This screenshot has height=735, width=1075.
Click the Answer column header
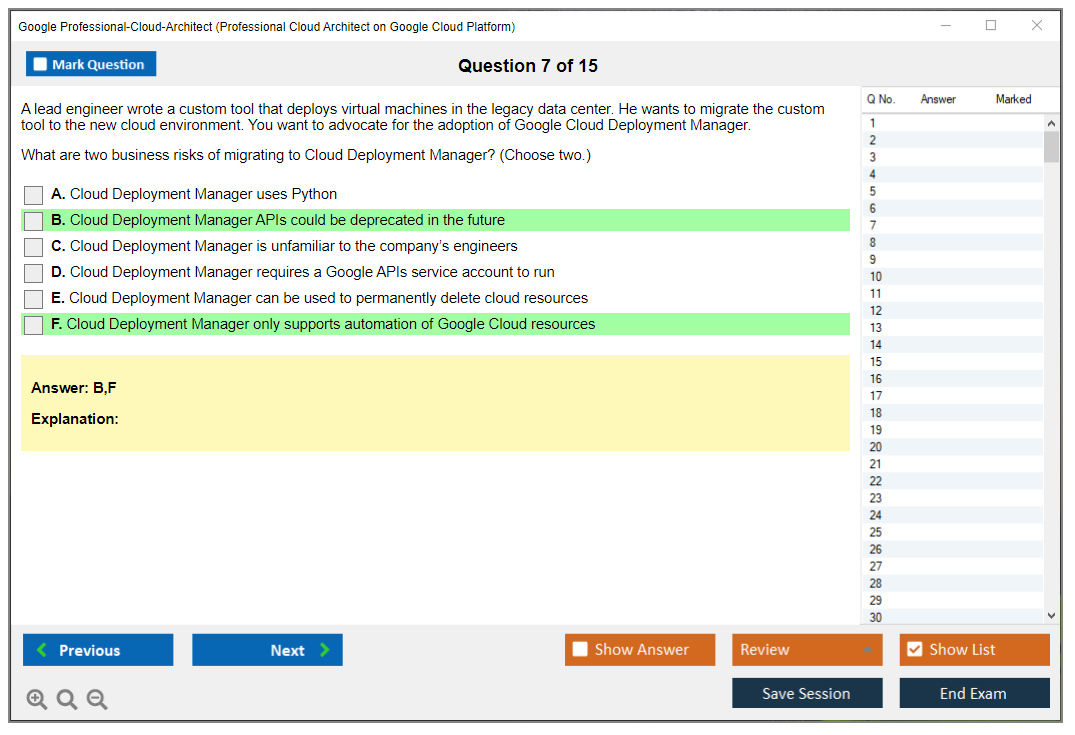(938, 99)
